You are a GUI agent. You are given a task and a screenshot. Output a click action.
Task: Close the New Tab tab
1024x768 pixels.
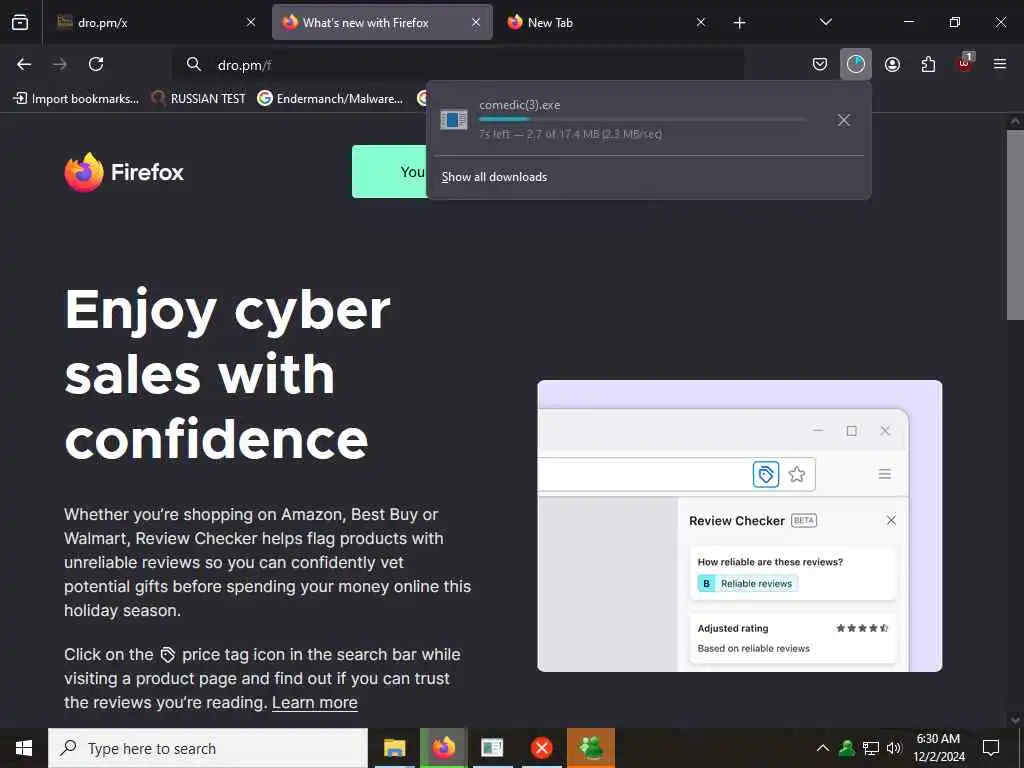click(701, 22)
